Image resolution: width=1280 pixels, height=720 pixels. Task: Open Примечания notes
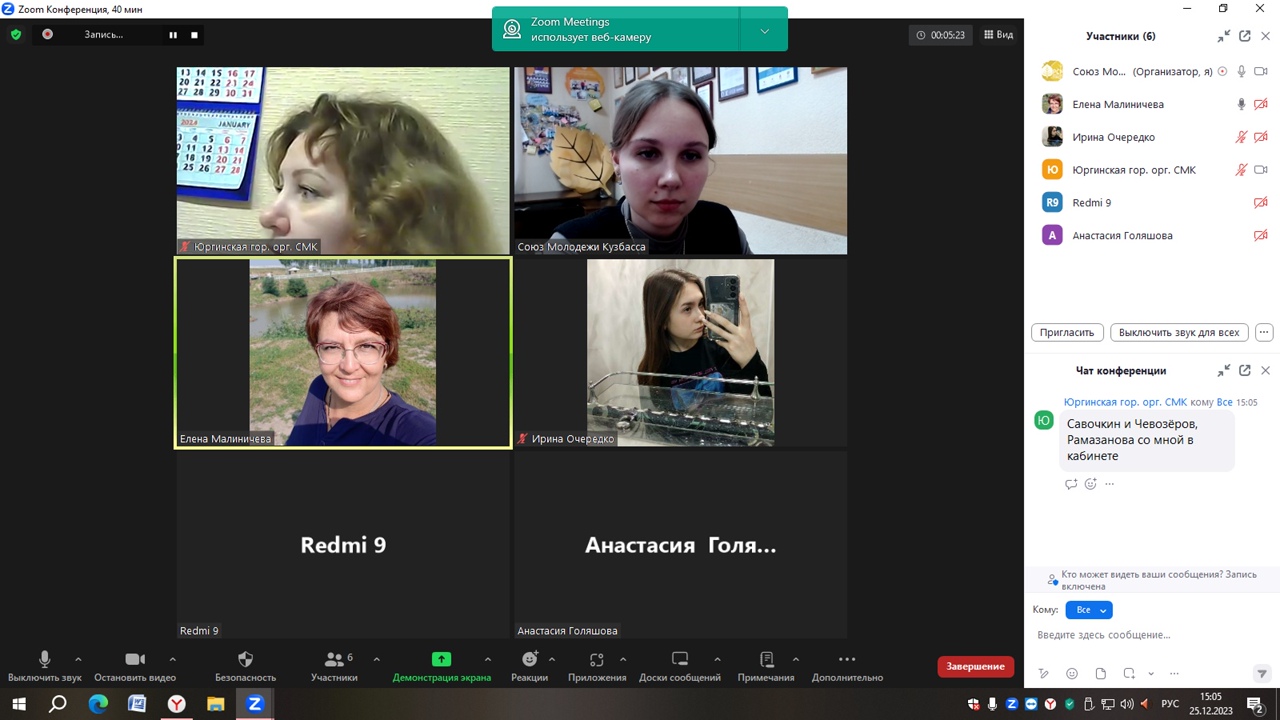766,666
